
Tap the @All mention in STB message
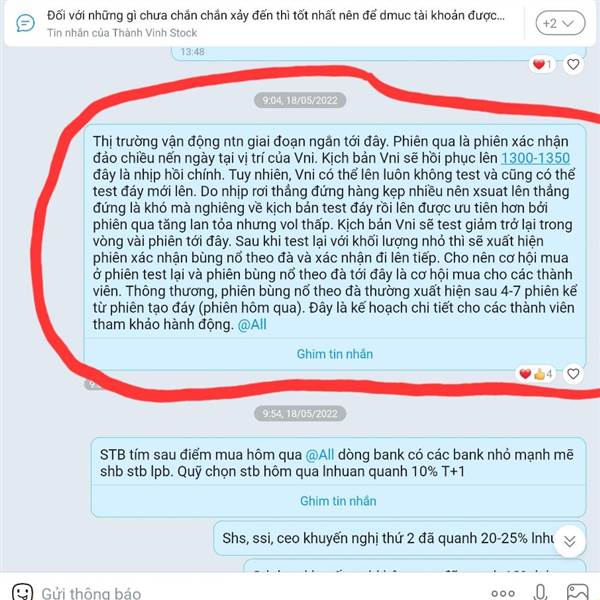point(320,455)
